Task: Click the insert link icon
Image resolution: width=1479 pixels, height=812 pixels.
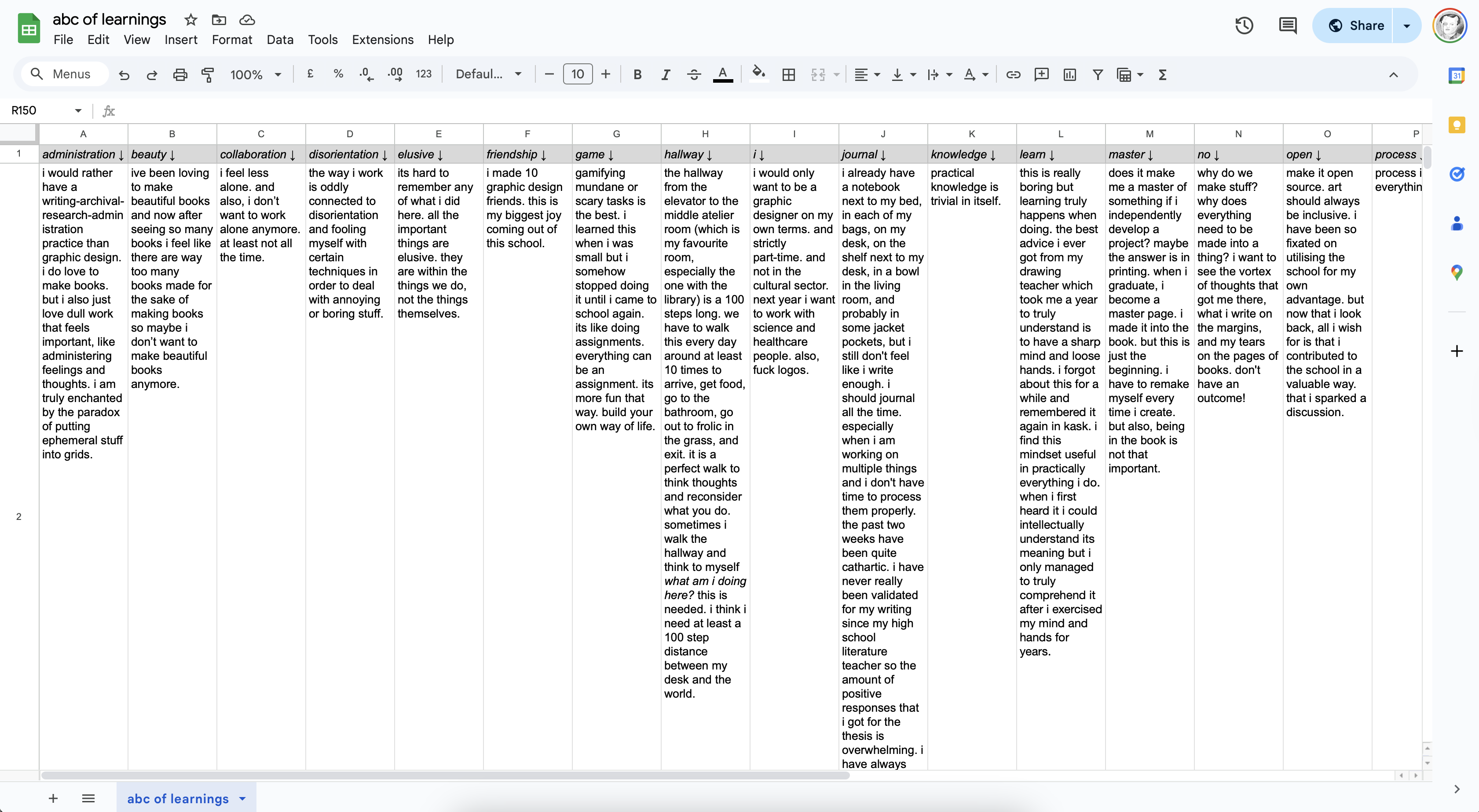Action: click(1014, 75)
